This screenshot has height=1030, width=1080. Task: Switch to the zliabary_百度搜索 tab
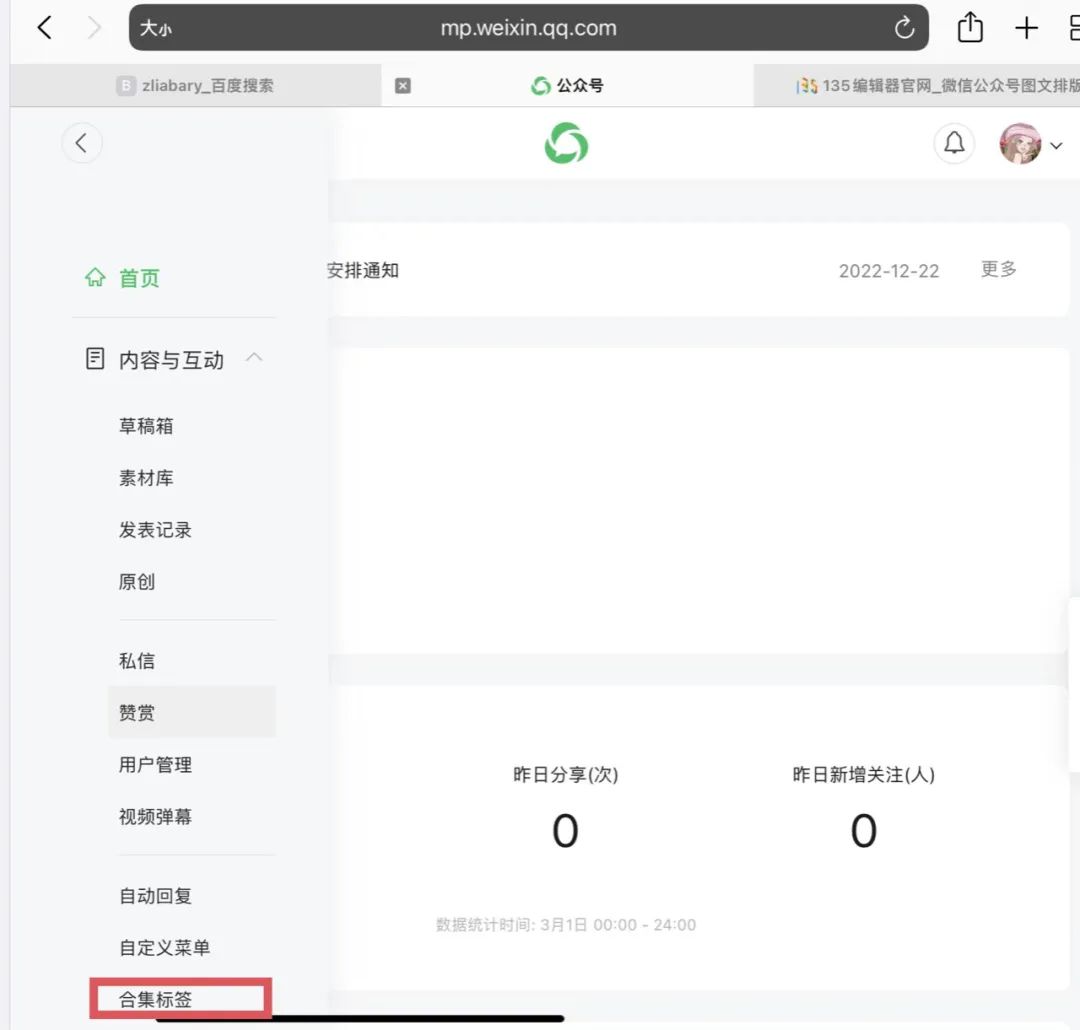196,85
